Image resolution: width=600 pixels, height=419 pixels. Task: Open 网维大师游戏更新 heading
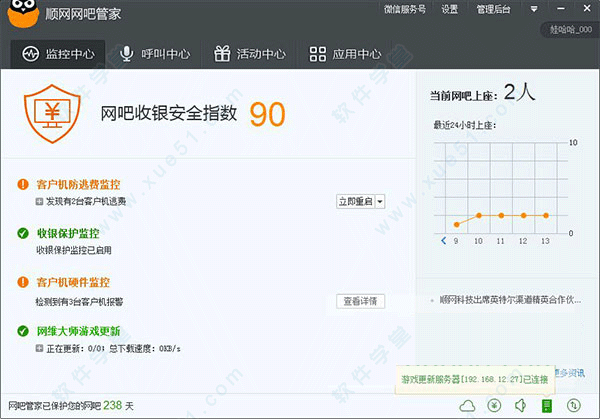(78, 331)
